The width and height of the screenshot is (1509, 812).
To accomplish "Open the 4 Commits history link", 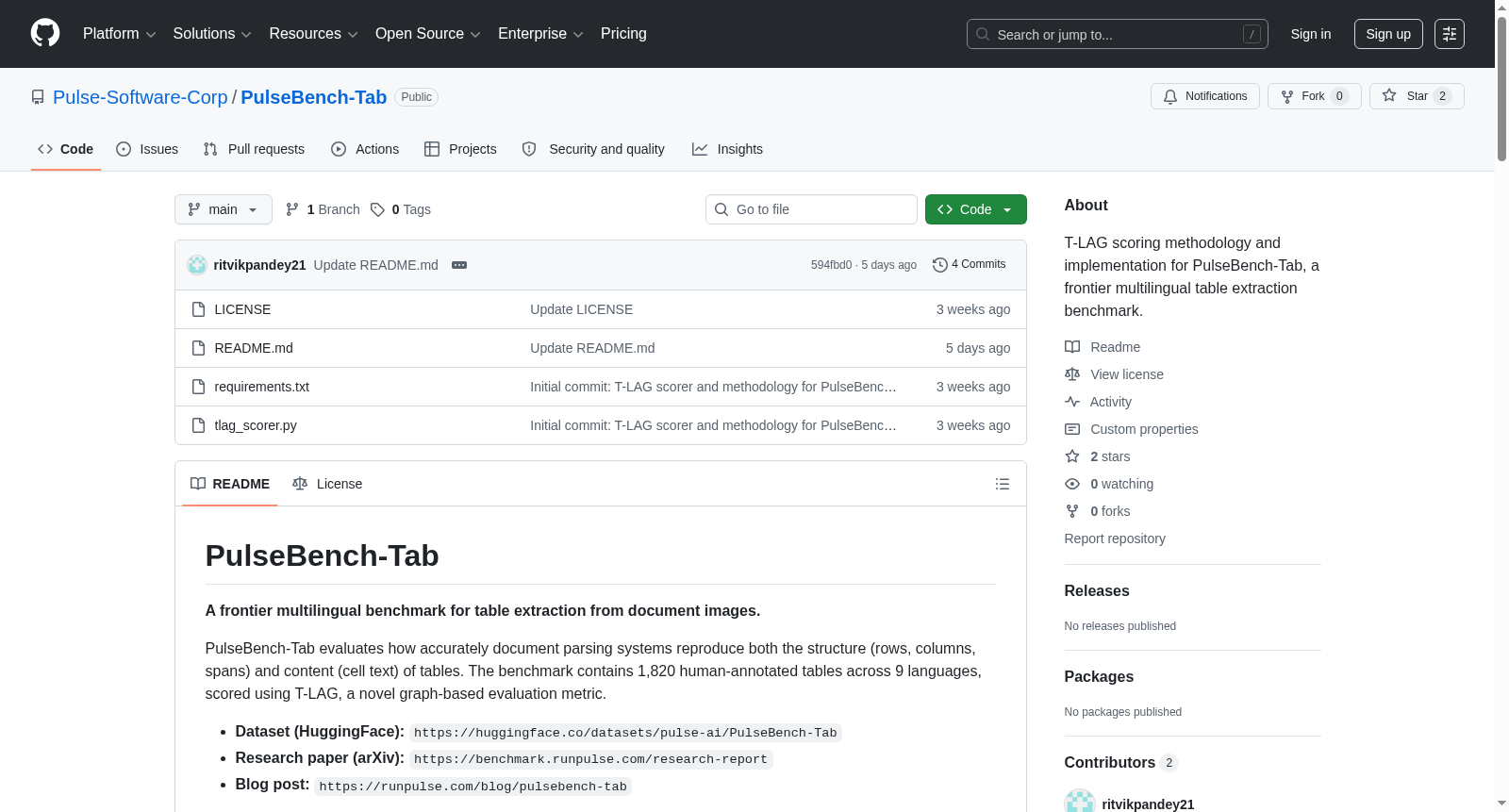I will point(970,265).
